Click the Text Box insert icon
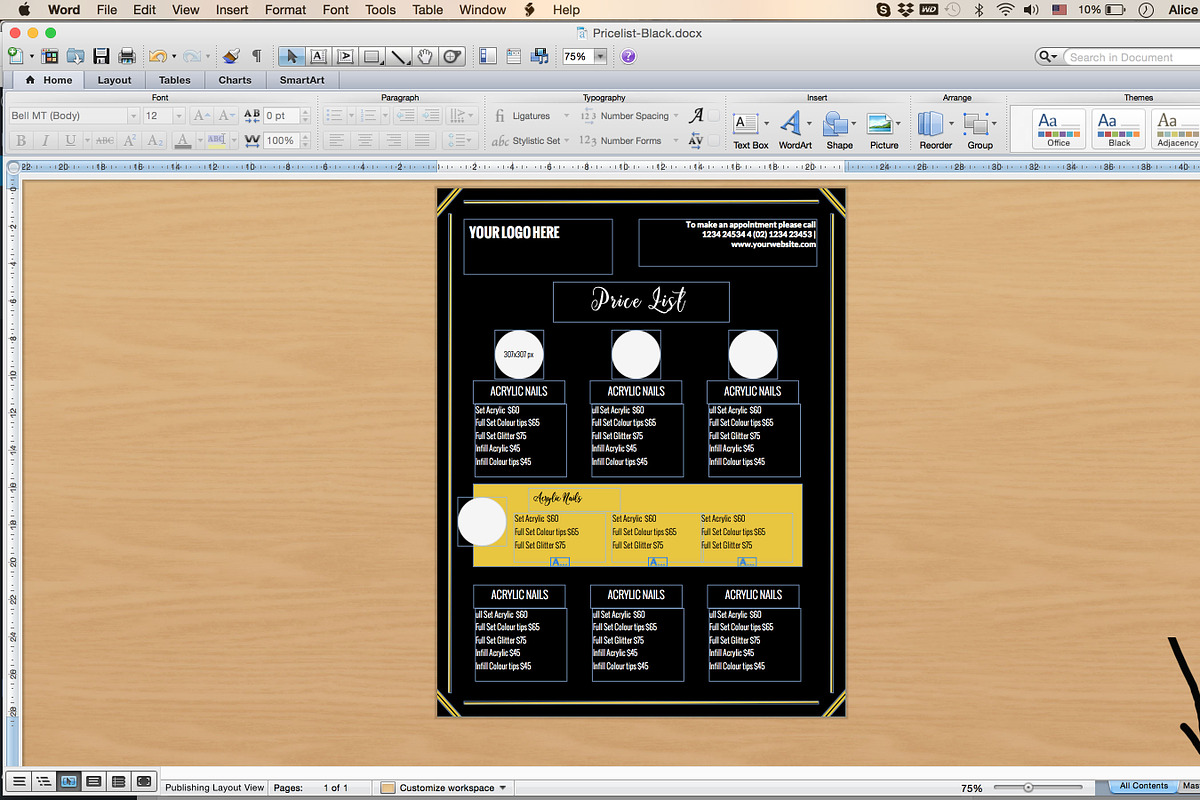Viewport: 1200px width, 800px height. [749, 128]
